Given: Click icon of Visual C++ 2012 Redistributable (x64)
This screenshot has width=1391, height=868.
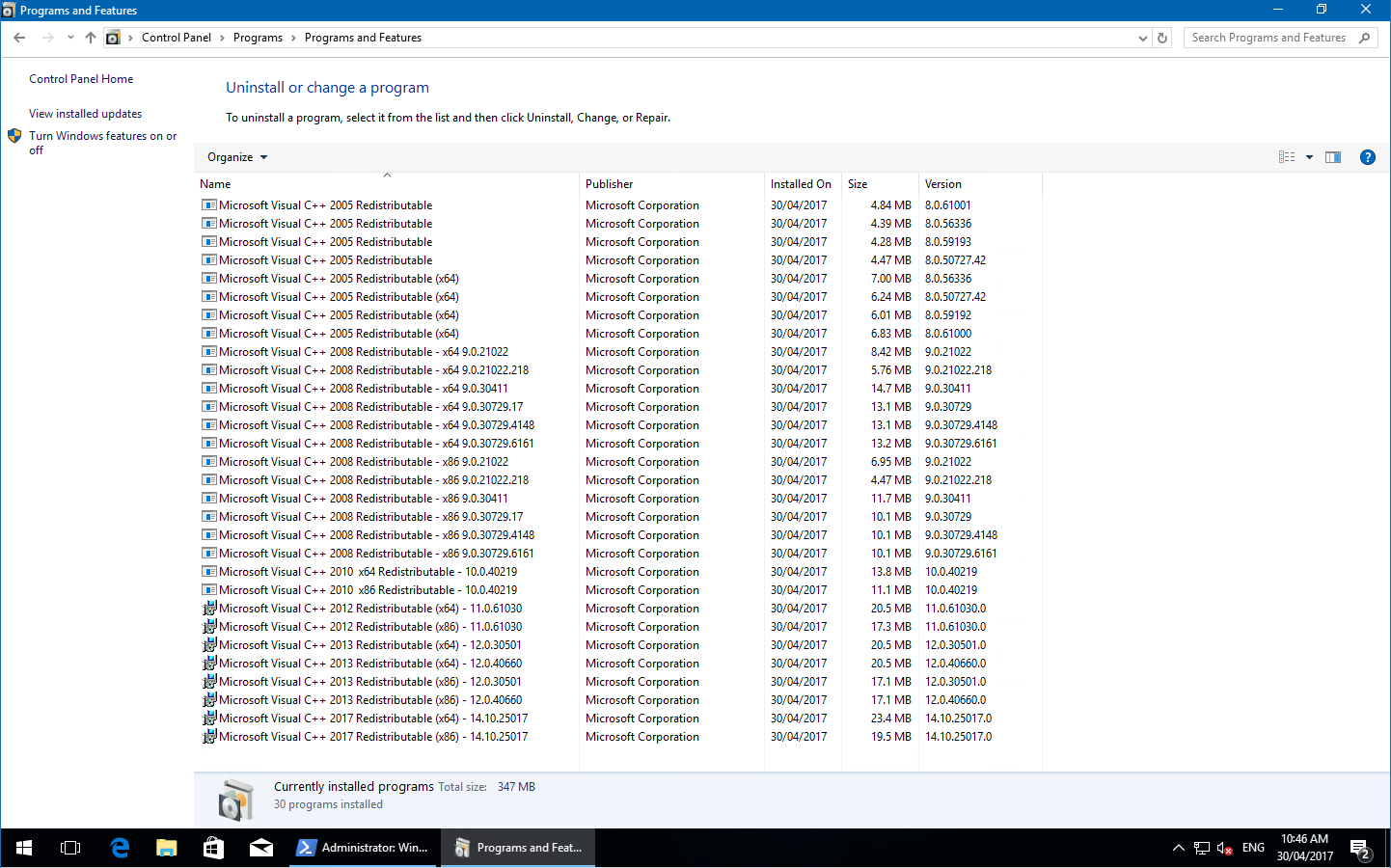Looking at the screenshot, I should (x=209, y=609).
